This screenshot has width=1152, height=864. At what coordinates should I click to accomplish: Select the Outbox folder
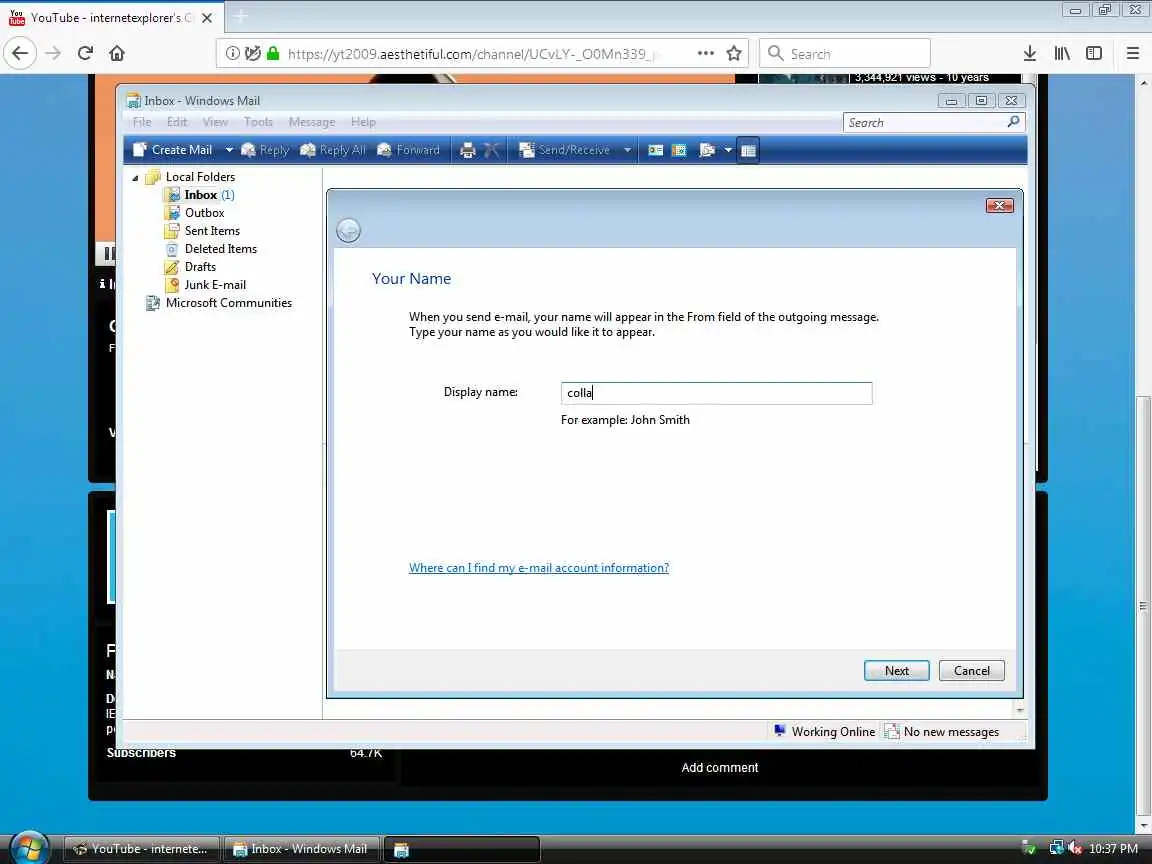[x=204, y=213]
